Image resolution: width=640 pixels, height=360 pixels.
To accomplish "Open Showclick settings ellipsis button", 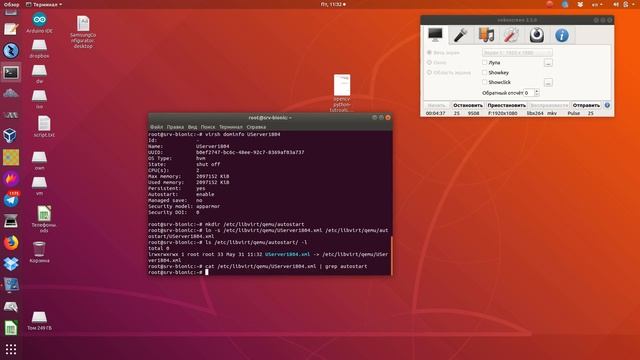I will [548, 82].
